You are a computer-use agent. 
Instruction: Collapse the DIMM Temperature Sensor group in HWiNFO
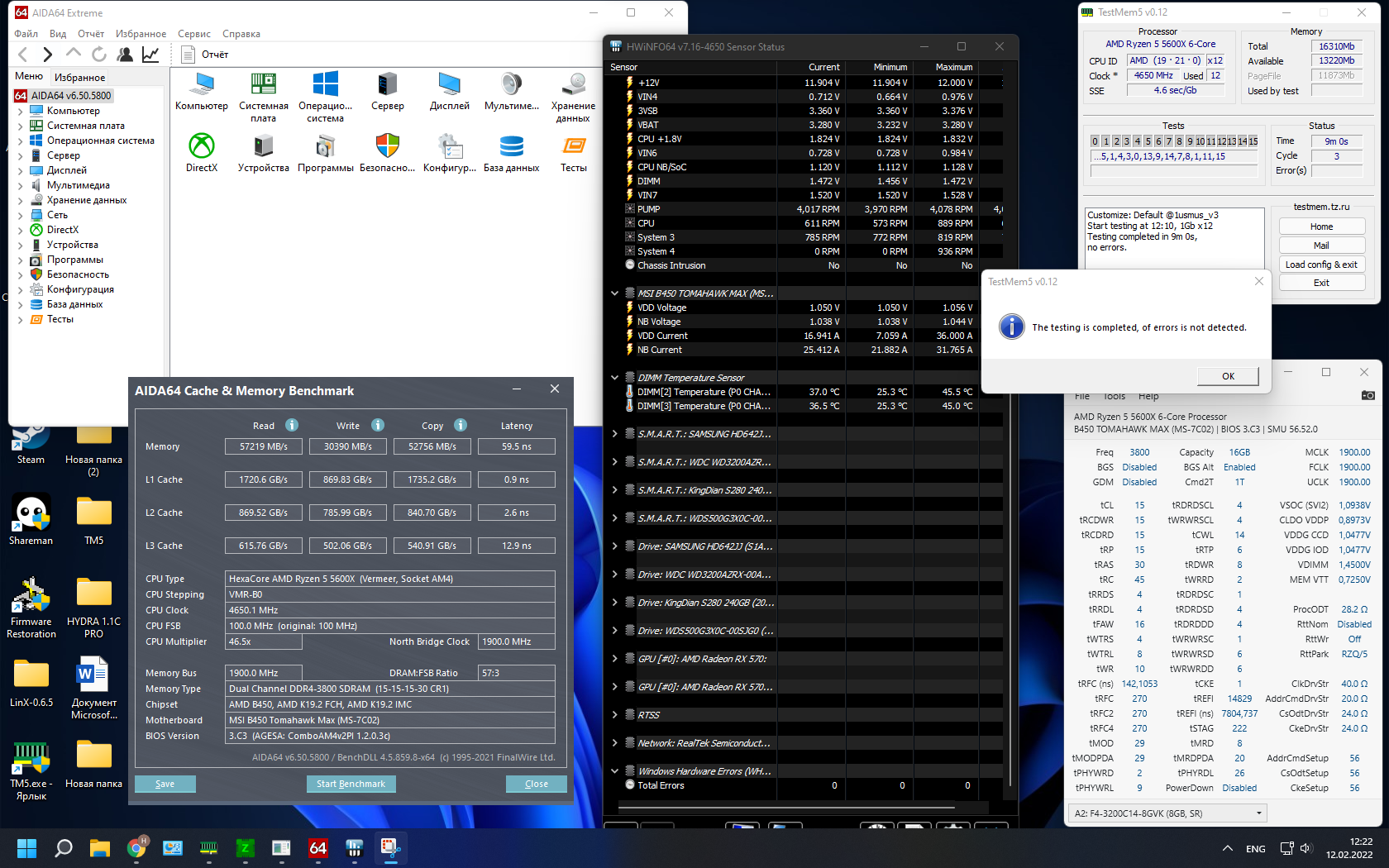[x=614, y=378]
